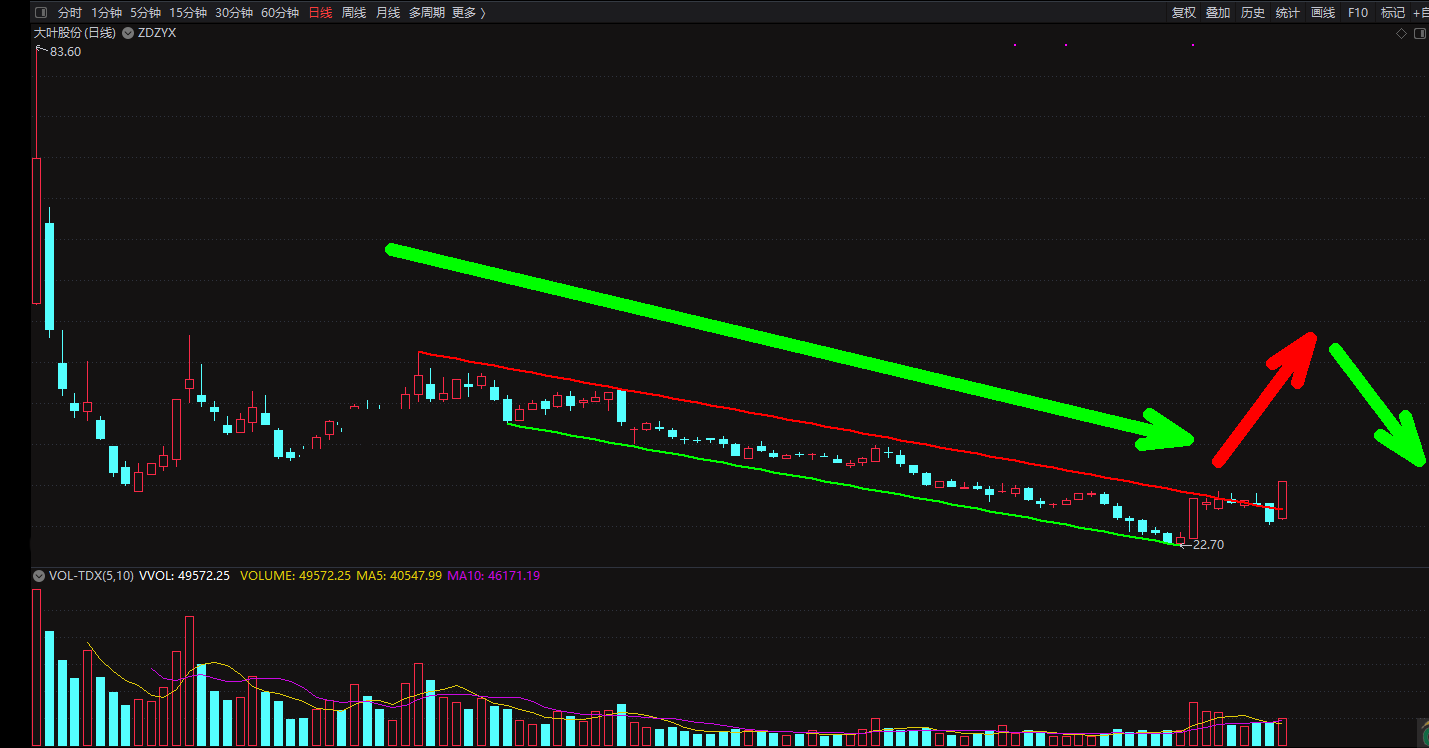Click the ZDZYX indicator name
The height and width of the screenshot is (748, 1429).
[157, 33]
